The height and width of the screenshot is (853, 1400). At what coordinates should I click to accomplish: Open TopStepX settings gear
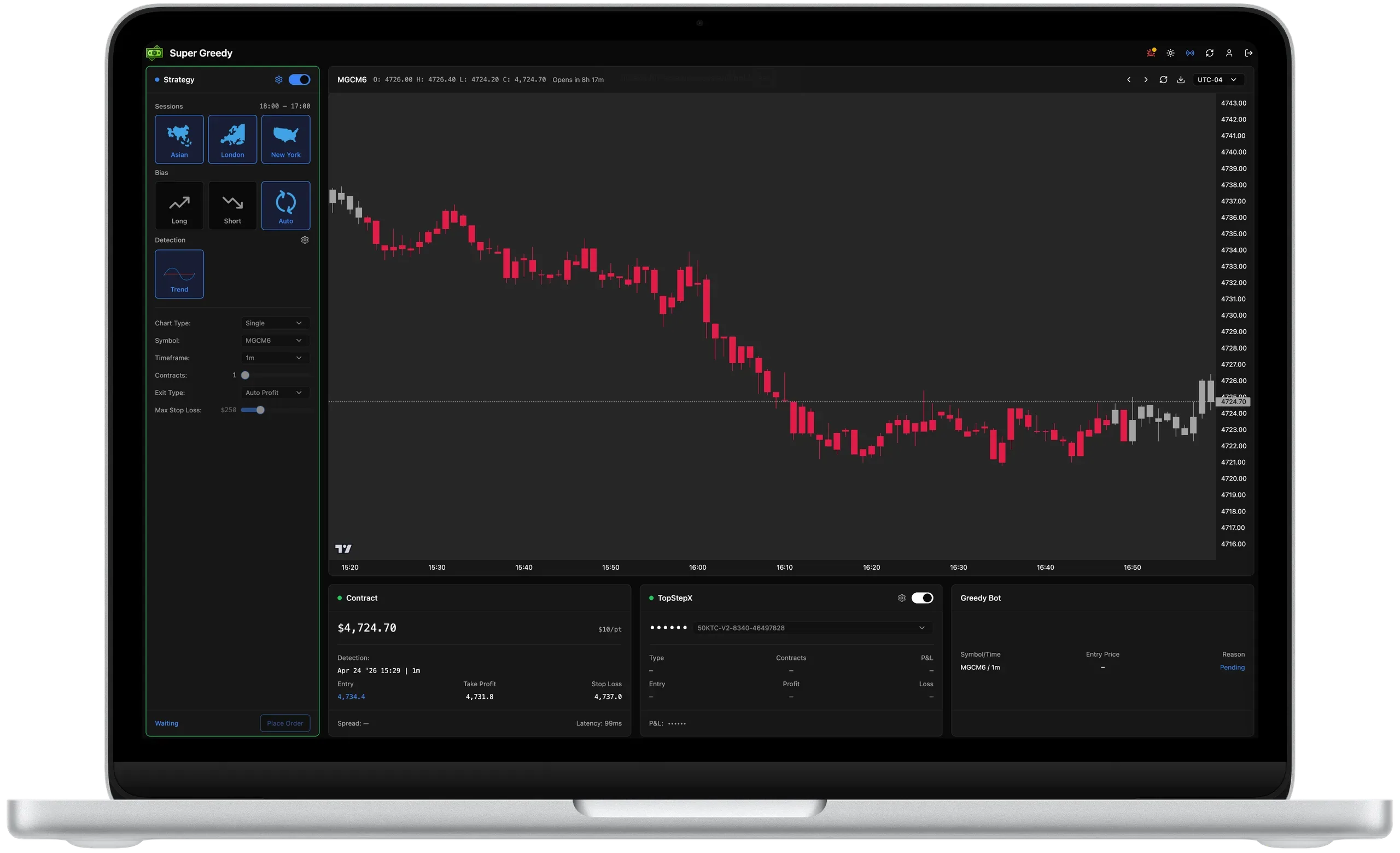[901, 598]
